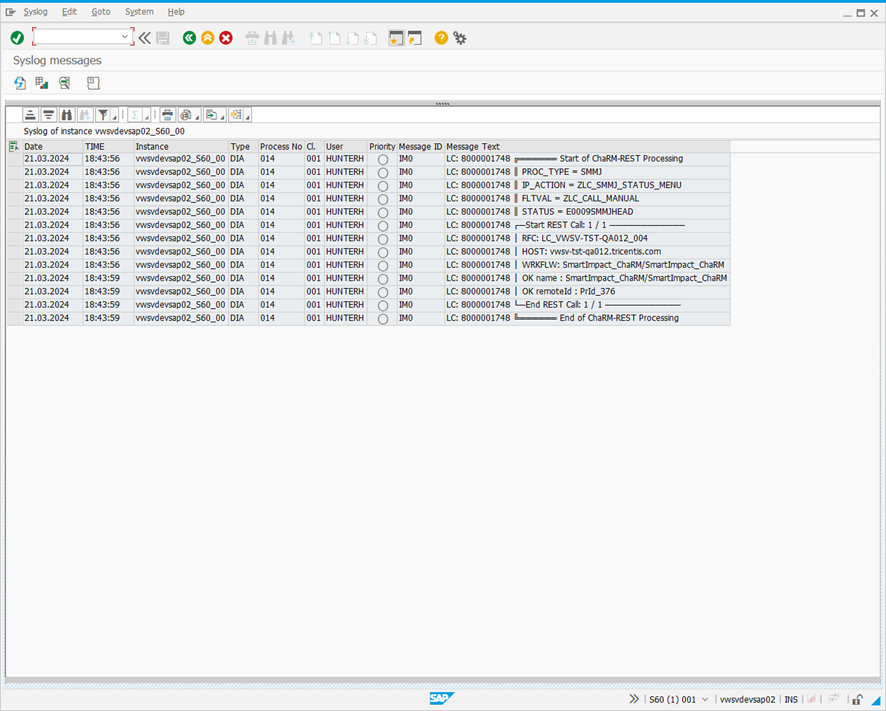Sort ascending with the ALV toolbar icon
This screenshot has height=711, width=886.
31,115
